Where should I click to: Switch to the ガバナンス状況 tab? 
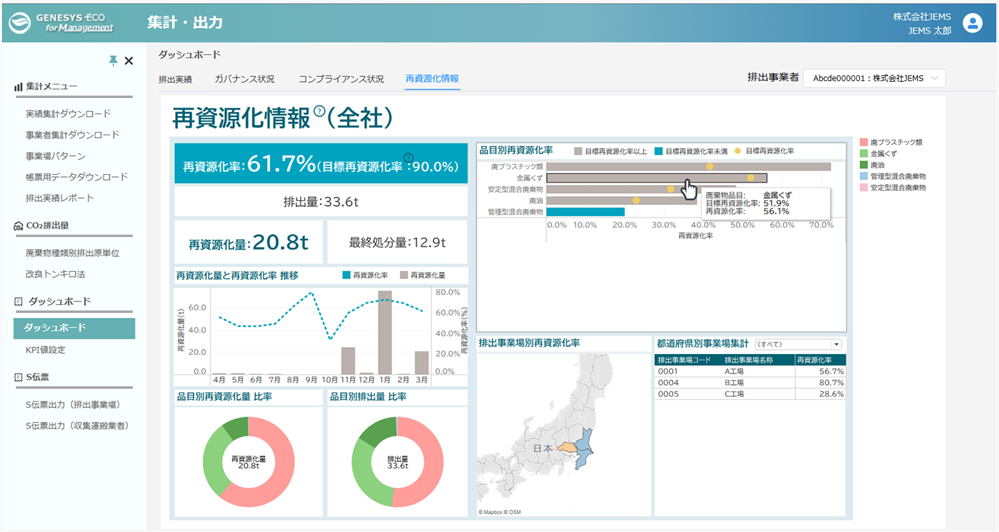[244, 79]
